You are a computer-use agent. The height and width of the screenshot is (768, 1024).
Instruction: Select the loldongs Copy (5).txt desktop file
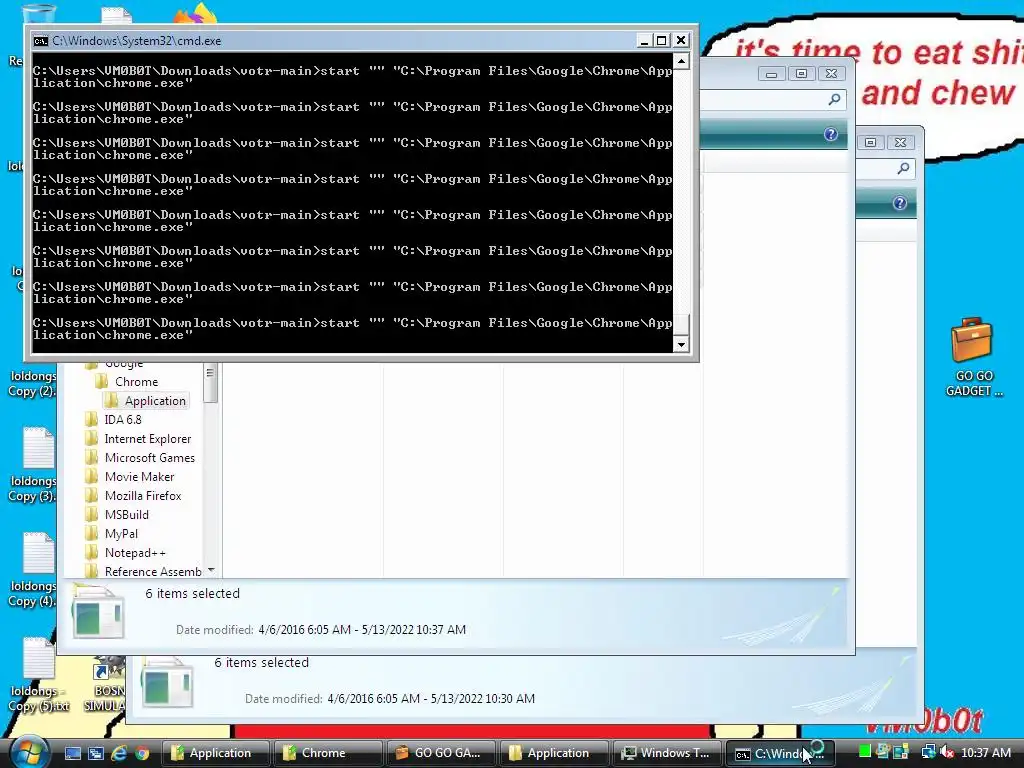coord(38,675)
